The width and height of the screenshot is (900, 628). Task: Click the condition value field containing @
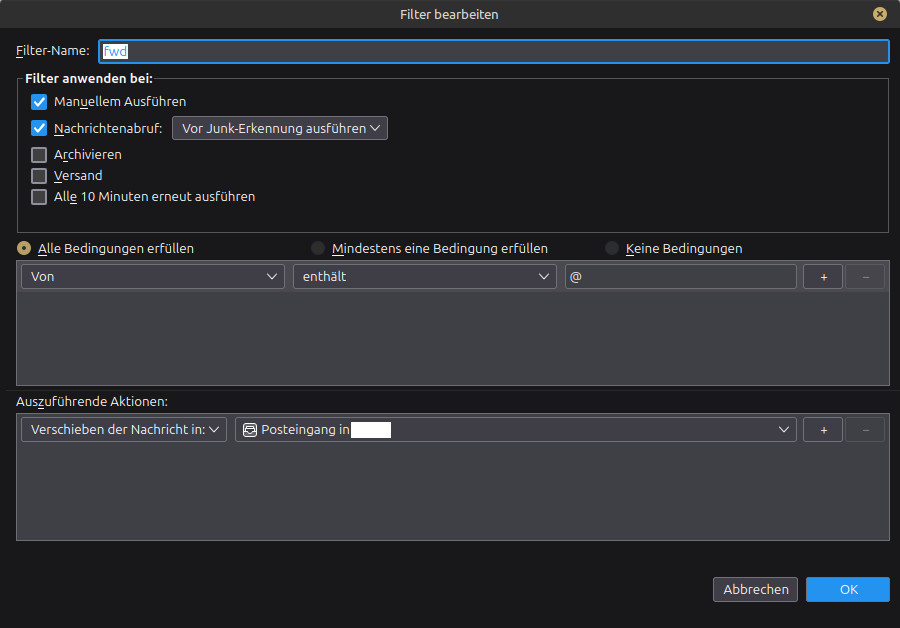pyautogui.click(x=681, y=277)
